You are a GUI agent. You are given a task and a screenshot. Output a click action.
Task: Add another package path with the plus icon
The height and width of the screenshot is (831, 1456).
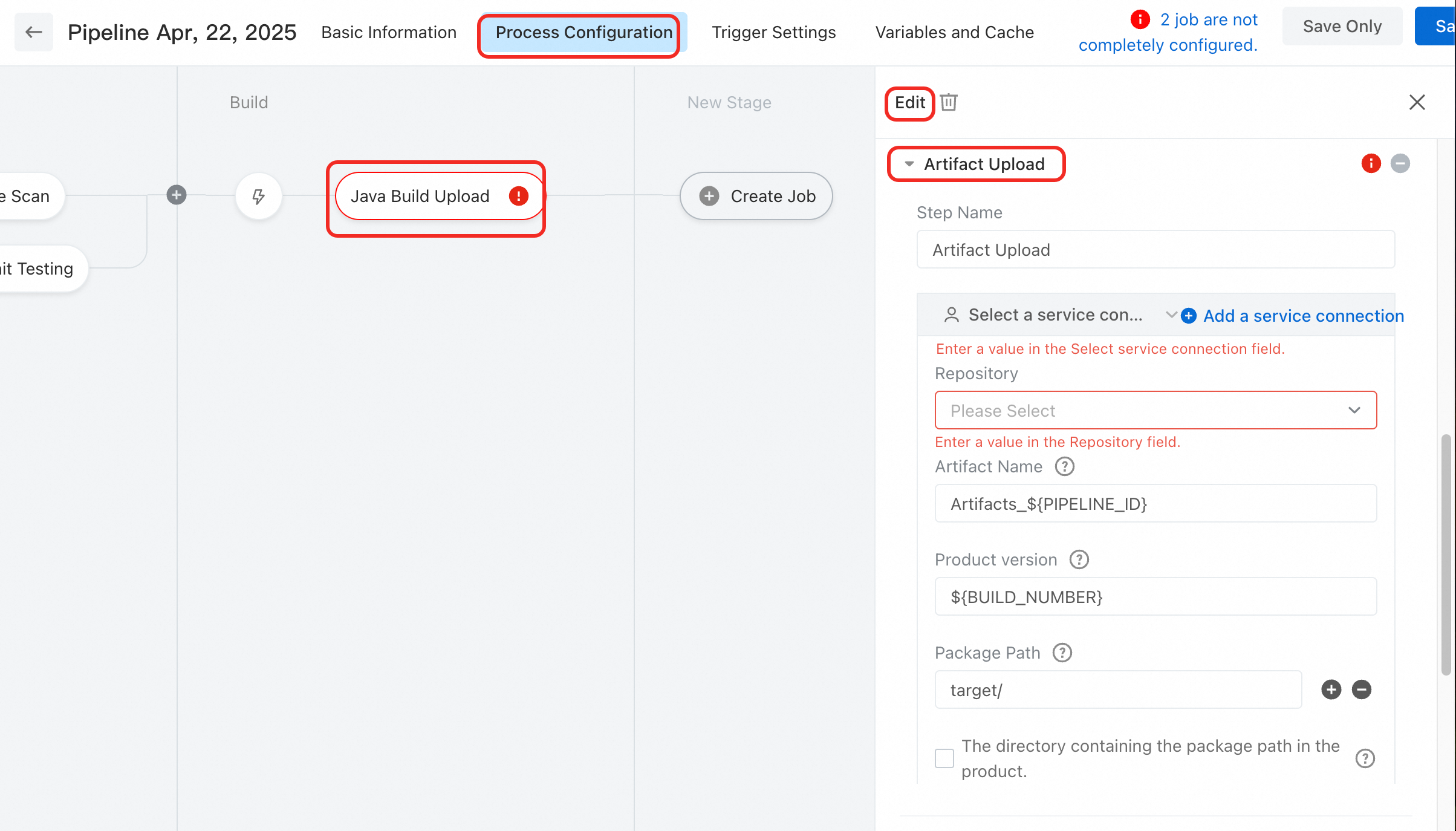[x=1331, y=689]
